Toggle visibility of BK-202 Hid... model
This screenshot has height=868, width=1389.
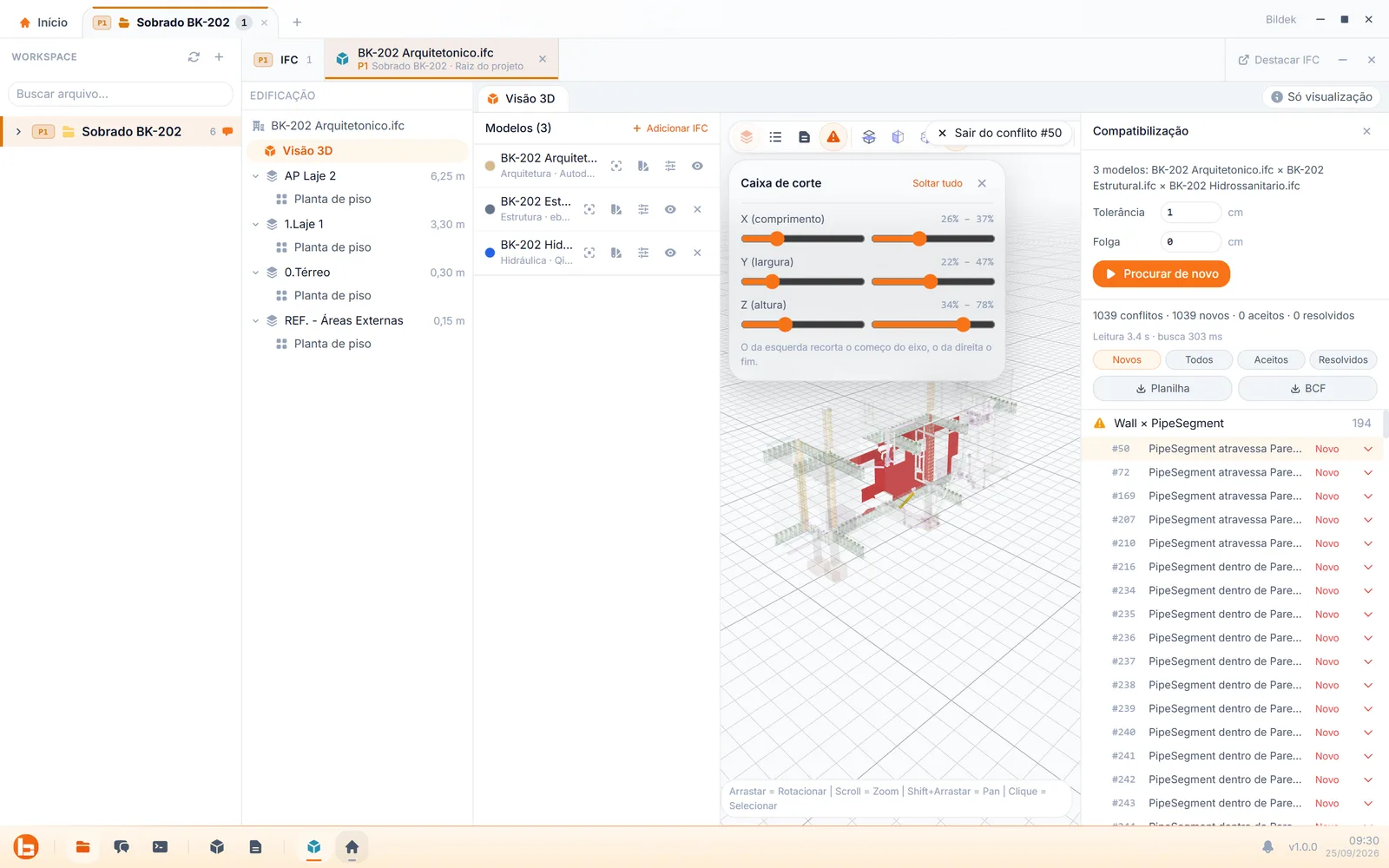pyautogui.click(x=670, y=253)
